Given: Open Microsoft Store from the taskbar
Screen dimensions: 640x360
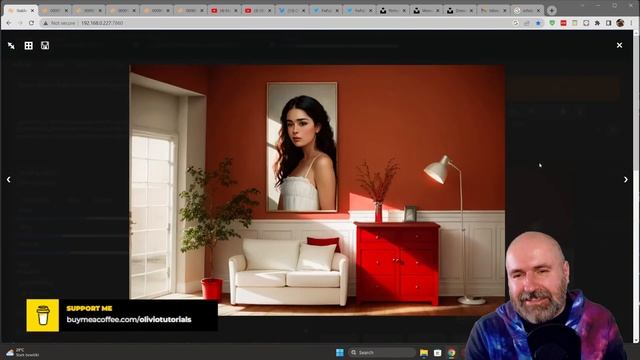Looking at the screenshot, I should click(x=438, y=353).
